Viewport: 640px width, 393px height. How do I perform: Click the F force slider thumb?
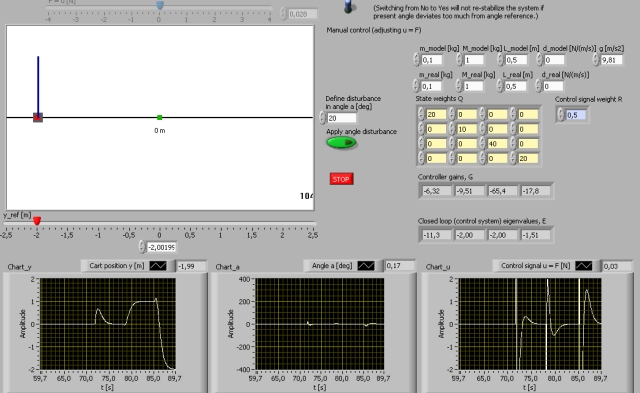[x=160, y=5]
